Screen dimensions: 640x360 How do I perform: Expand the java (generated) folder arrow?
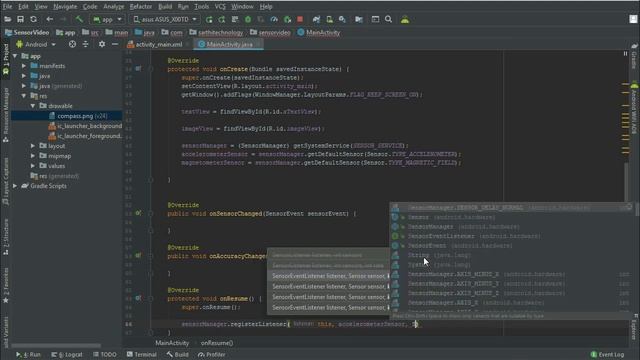[24, 86]
